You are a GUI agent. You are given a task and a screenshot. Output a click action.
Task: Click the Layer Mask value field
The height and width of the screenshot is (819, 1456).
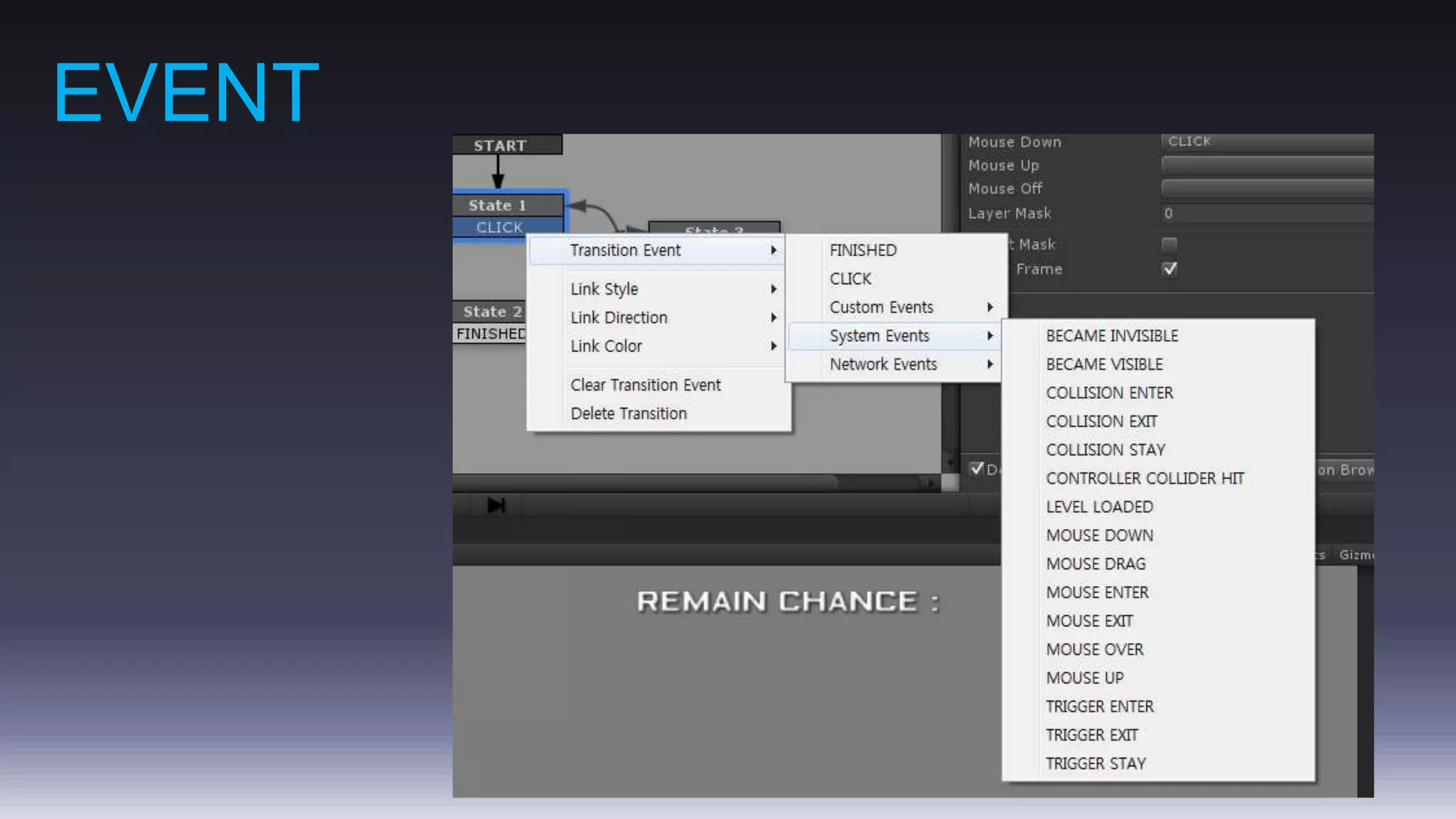click(1267, 213)
